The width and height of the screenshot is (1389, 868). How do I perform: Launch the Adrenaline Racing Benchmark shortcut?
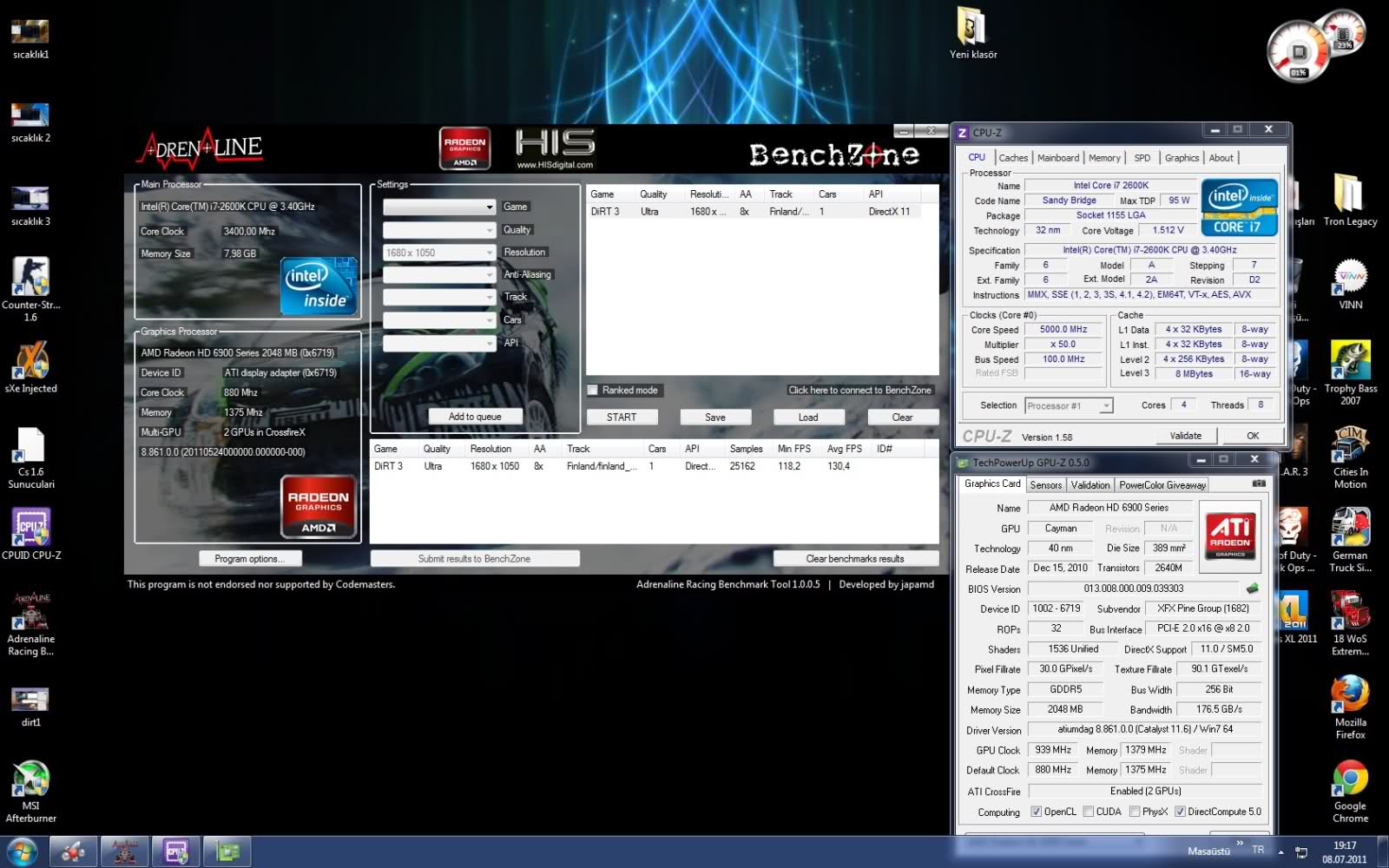(30, 623)
